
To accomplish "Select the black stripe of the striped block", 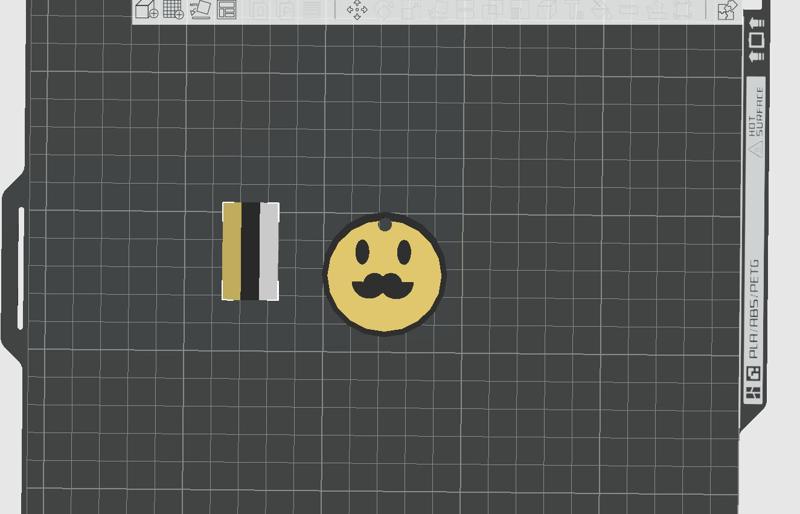I will [250, 251].
